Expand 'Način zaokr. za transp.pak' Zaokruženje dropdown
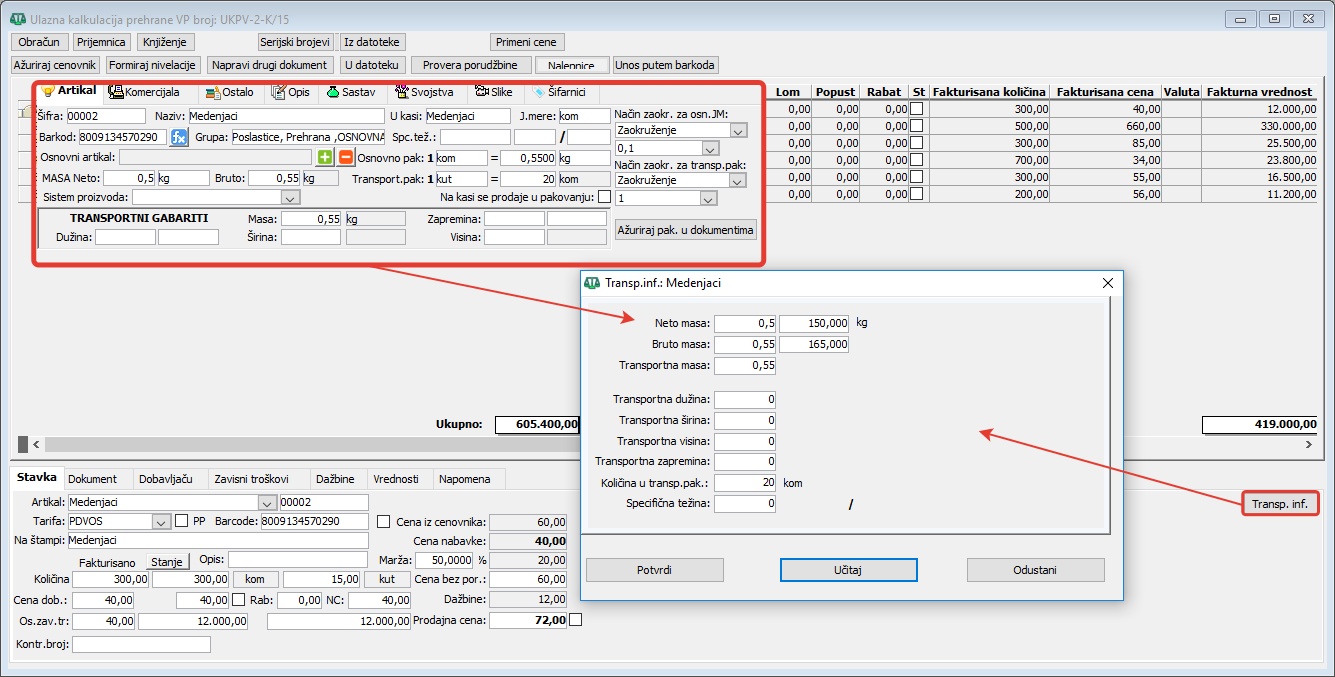The height and width of the screenshot is (677, 1335). 738,181
